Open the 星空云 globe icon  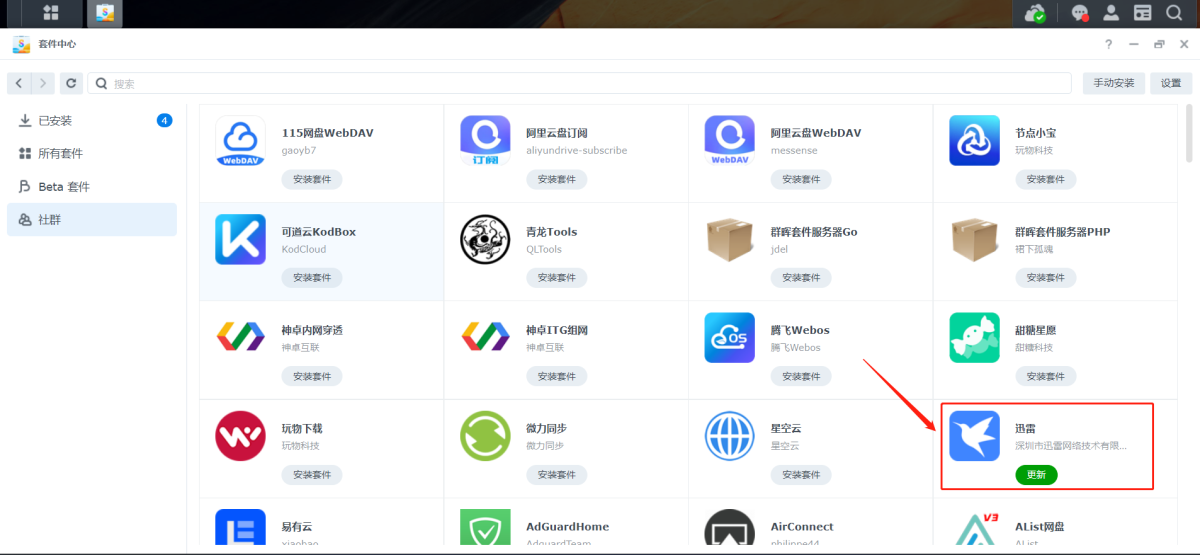(729, 436)
